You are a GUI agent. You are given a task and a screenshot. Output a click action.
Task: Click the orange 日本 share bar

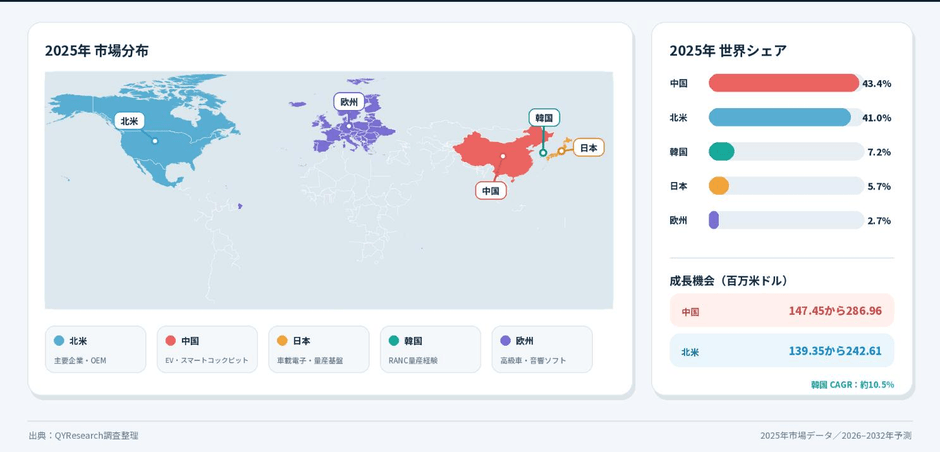coord(719,186)
